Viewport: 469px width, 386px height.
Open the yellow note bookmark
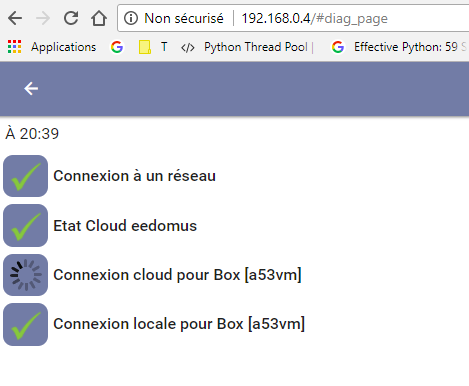click(x=145, y=47)
